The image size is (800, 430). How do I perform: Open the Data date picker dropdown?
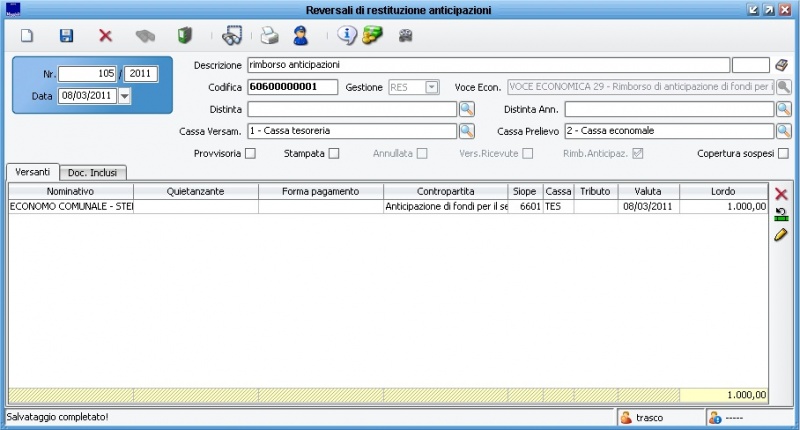[x=125, y=96]
